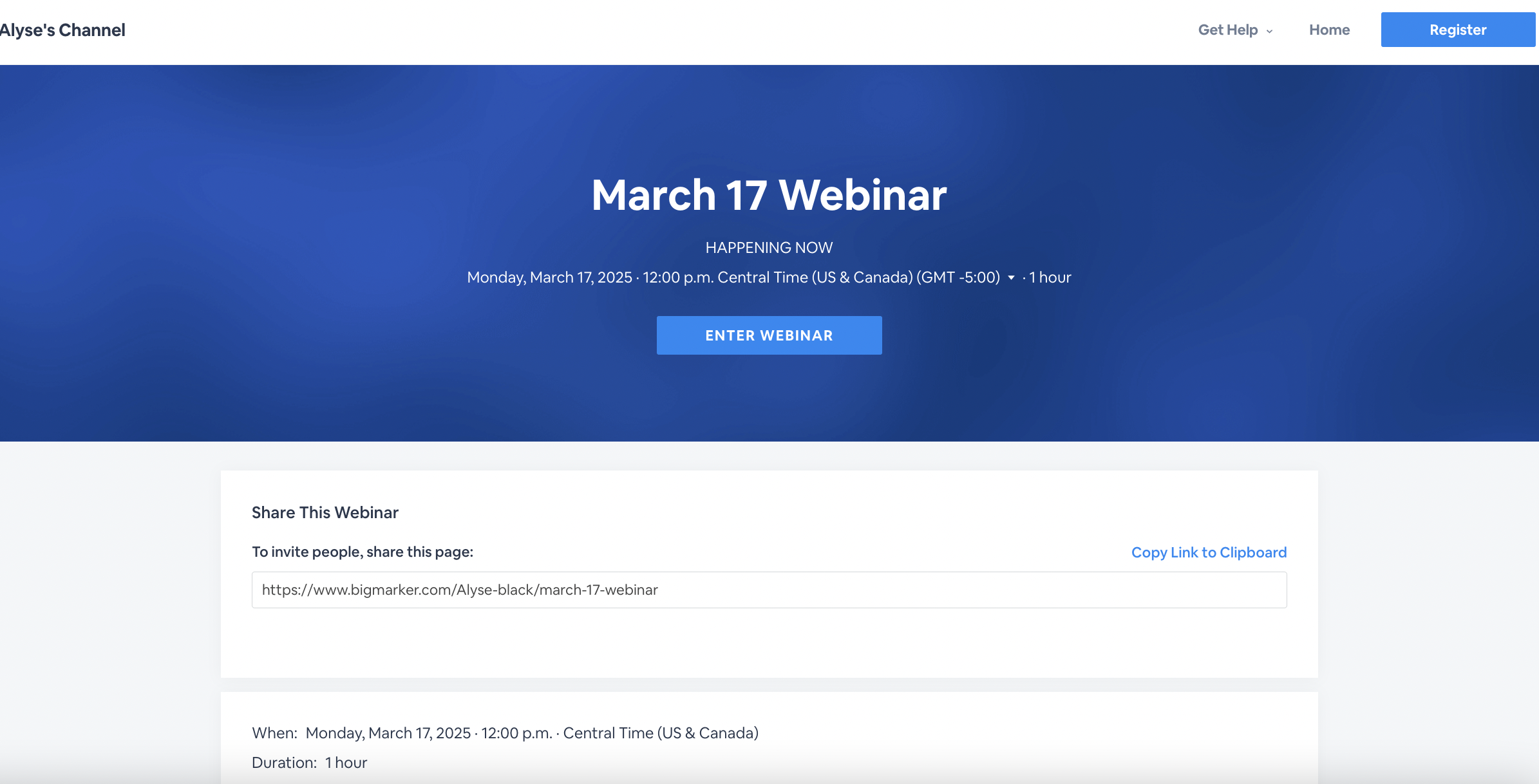Screen dimensions: 1539x784
Task: Click the HAPPENING NOW status label
Action: [768, 247]
